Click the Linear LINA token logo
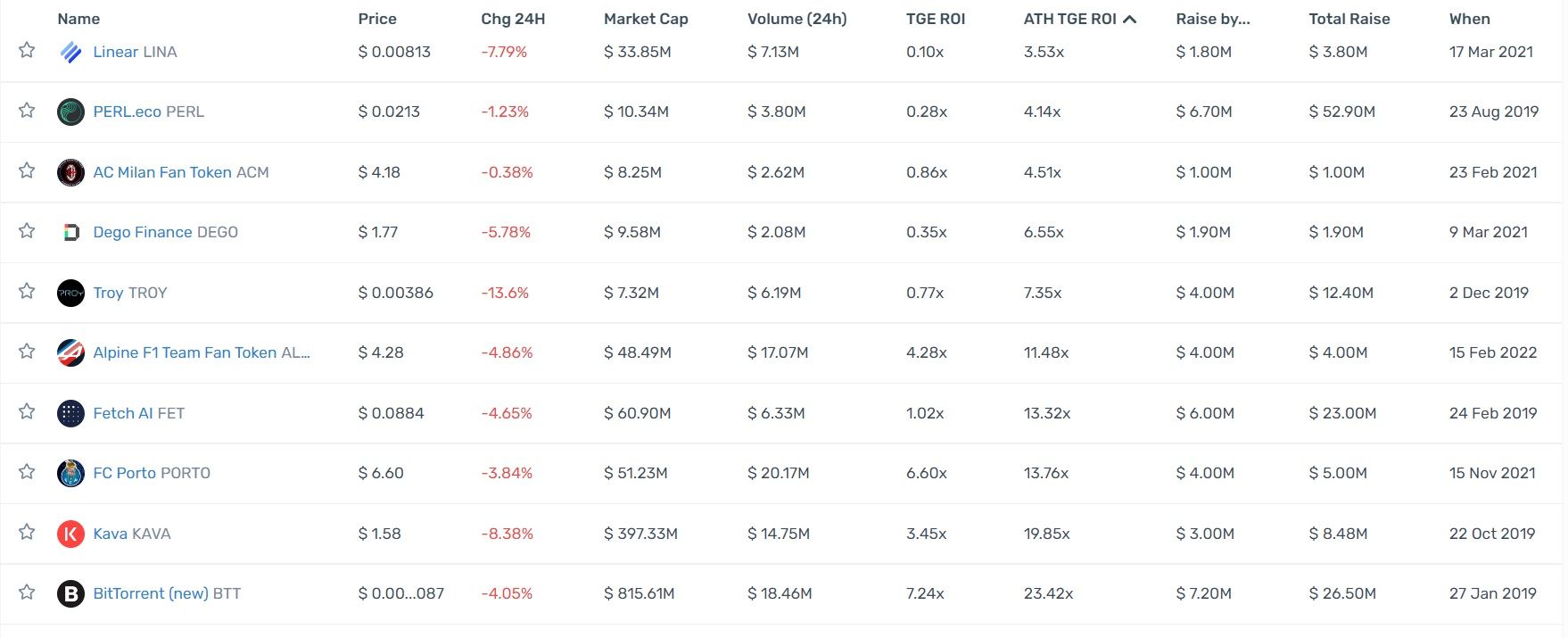1568x638 pixels. 70,52
